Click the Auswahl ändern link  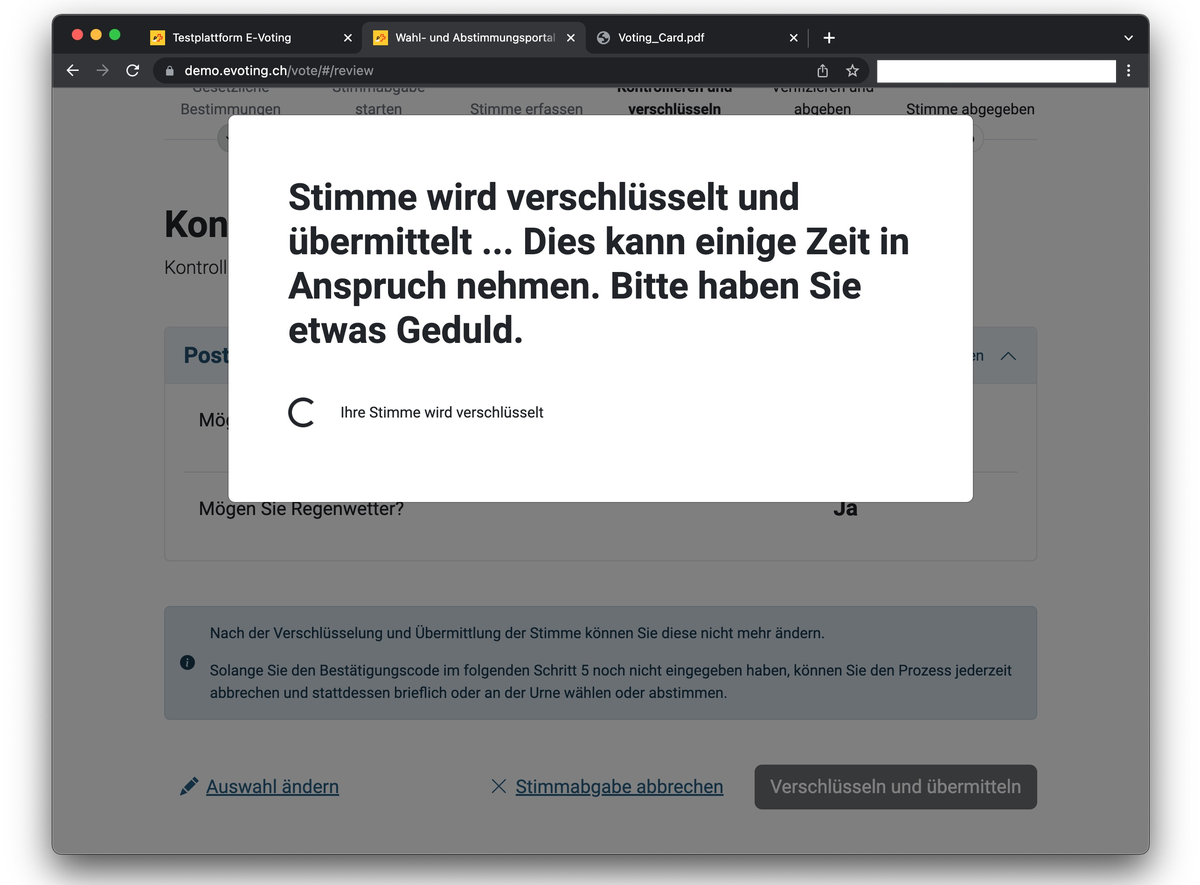(272, 787)
